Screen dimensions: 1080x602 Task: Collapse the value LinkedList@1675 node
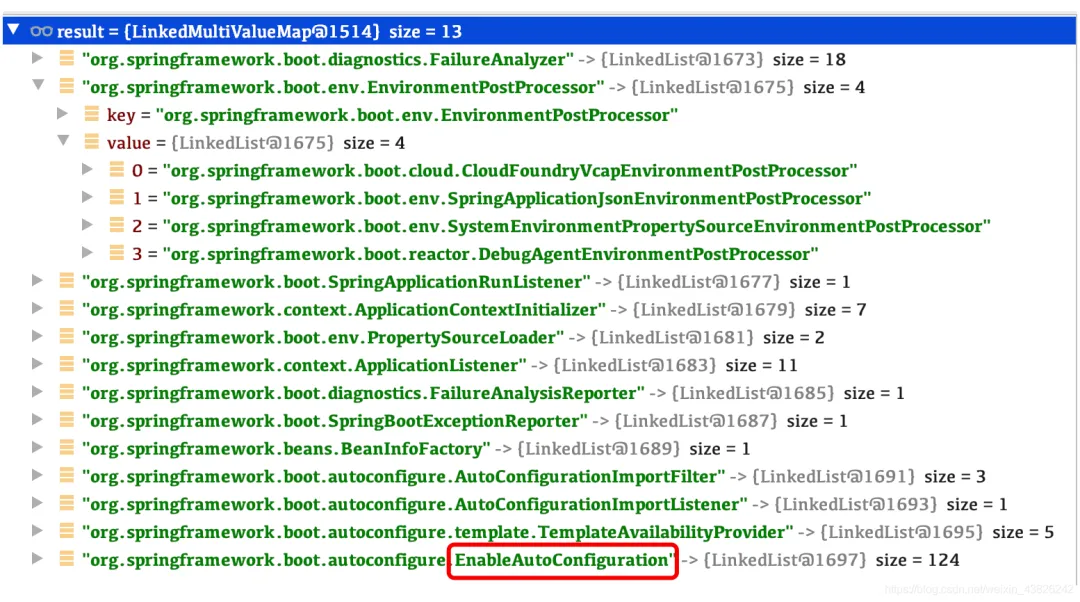[x=63, y=143]
